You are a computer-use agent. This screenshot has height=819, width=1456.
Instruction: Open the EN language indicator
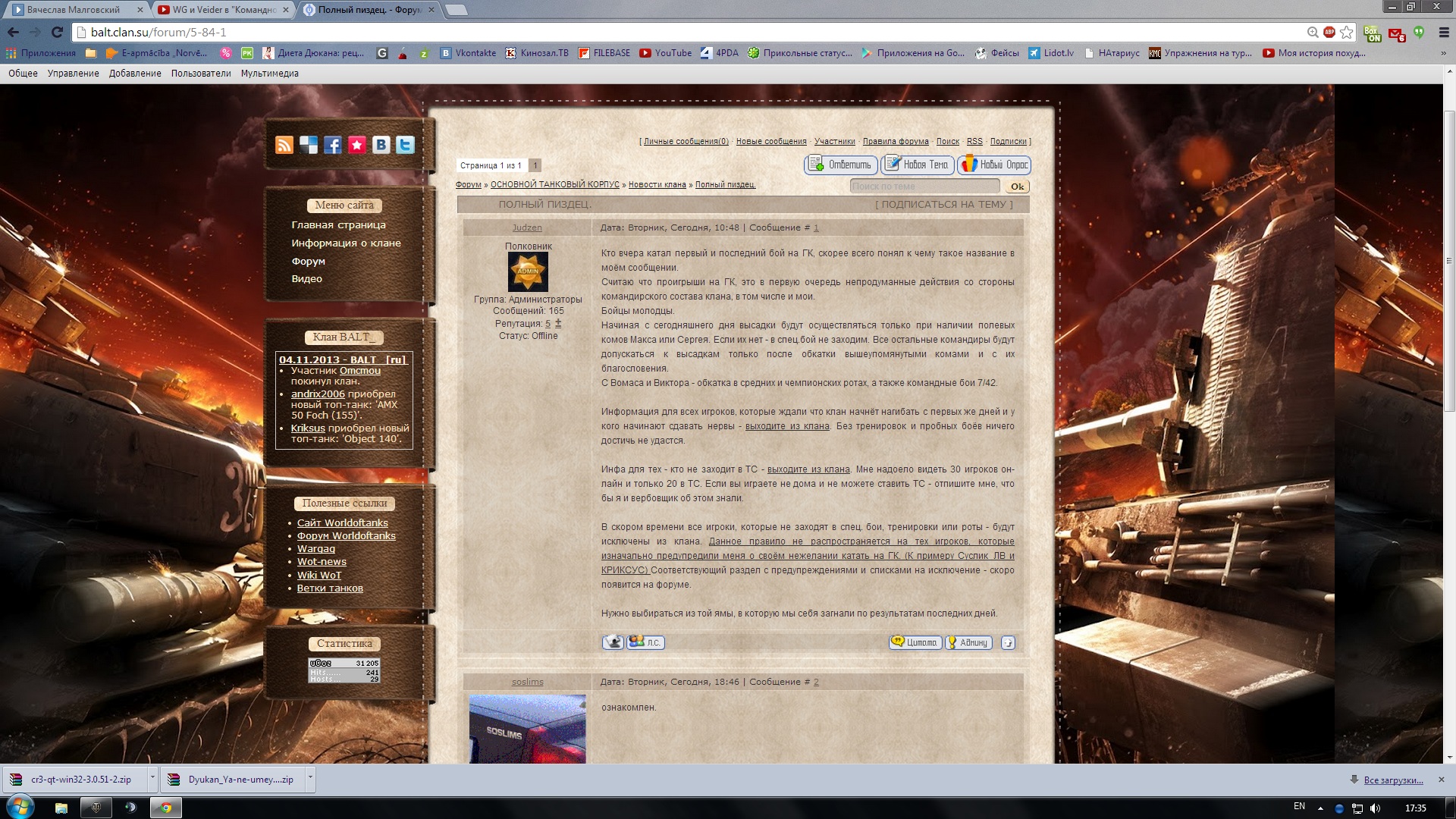1300,807
